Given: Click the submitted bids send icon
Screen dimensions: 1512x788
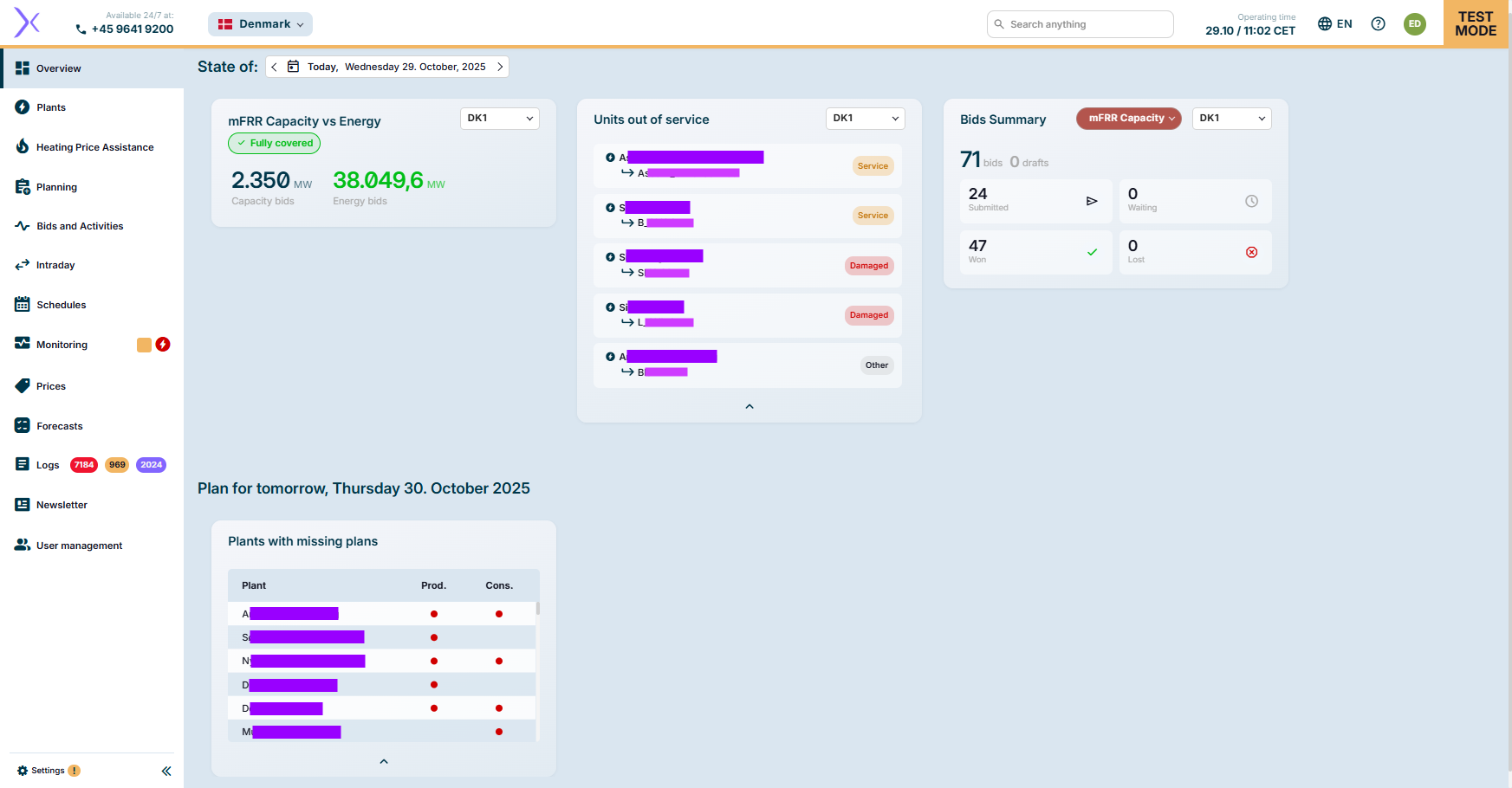Looking at the screenshot, I should point(1092,201).
